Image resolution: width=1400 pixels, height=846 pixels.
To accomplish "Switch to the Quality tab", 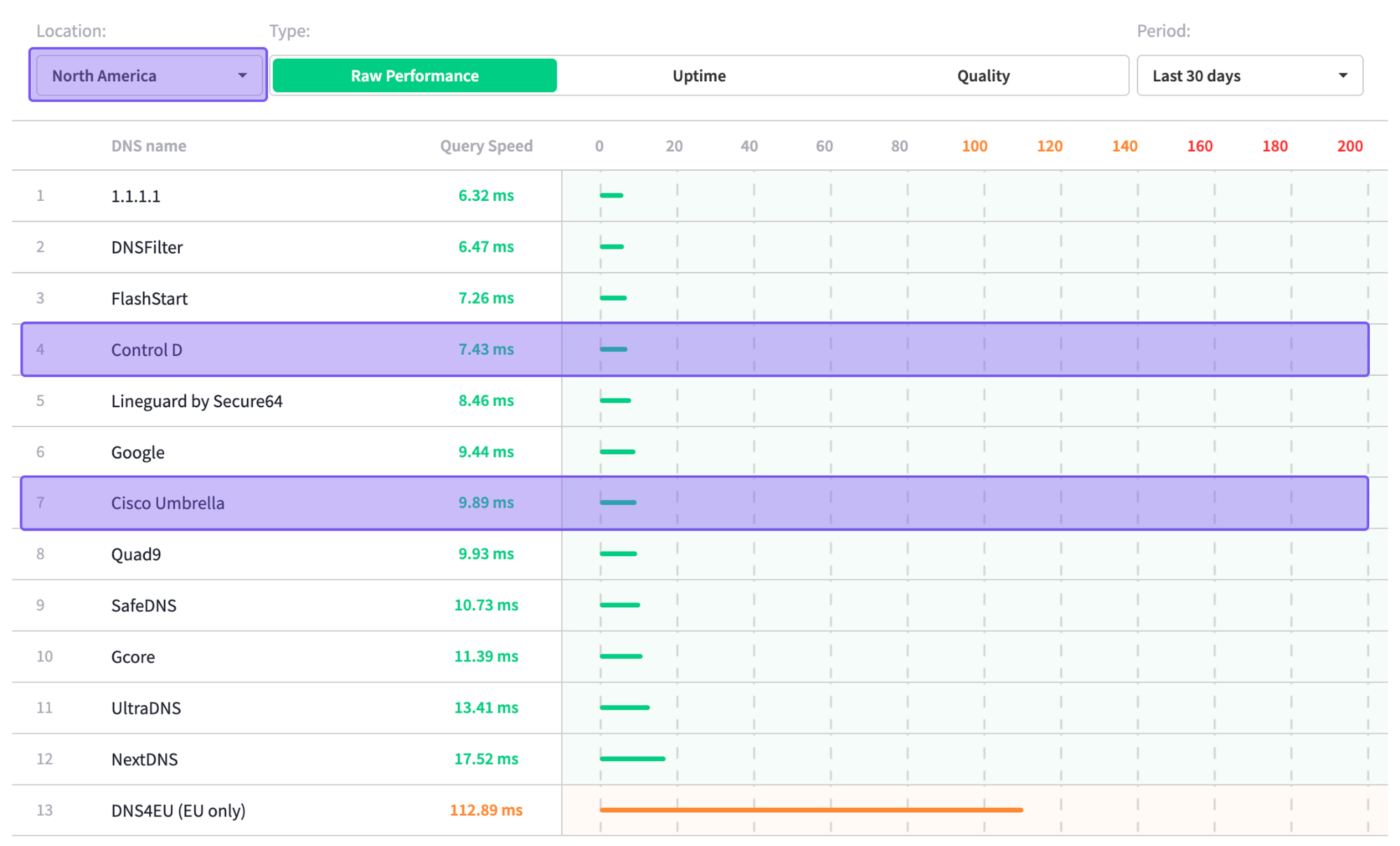I will [983, 76].
